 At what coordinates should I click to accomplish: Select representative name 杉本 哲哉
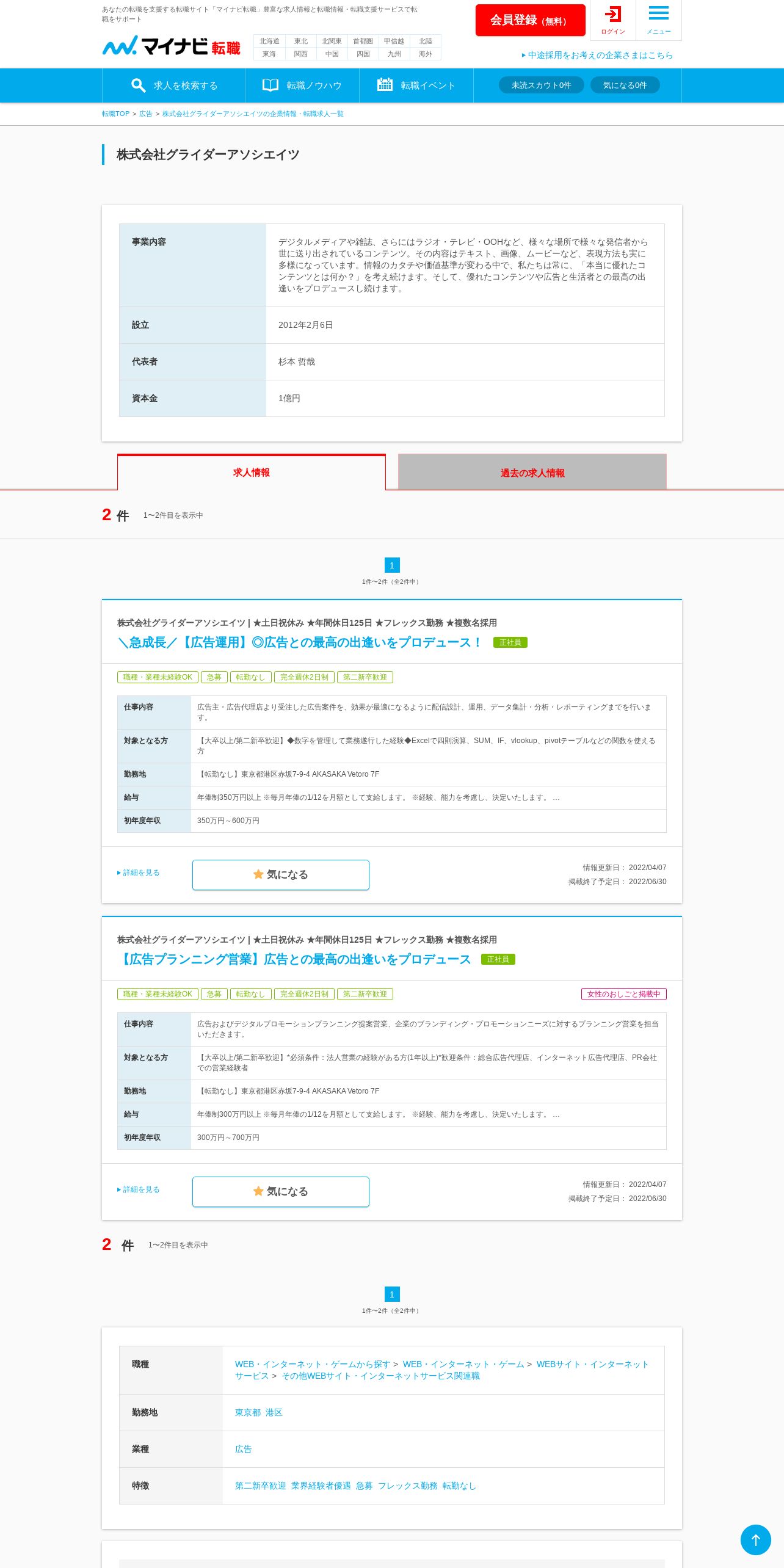pyautogui.click(x=297, y=361)
